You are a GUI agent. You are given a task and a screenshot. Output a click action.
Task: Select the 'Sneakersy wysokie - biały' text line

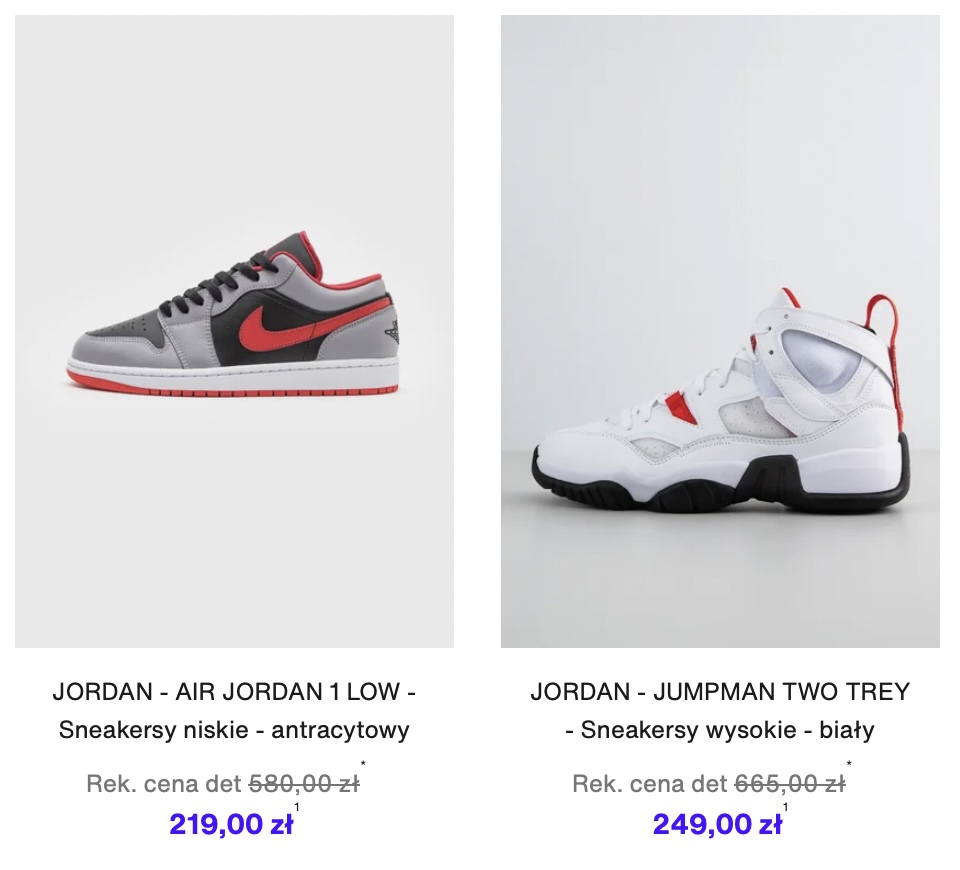point(720,730)
